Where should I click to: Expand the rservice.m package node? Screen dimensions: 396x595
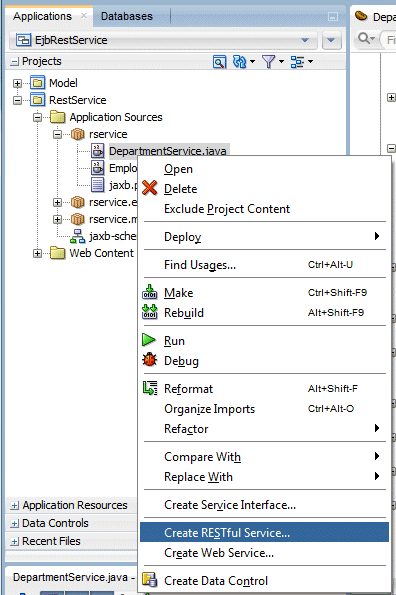tap(57, 219)
